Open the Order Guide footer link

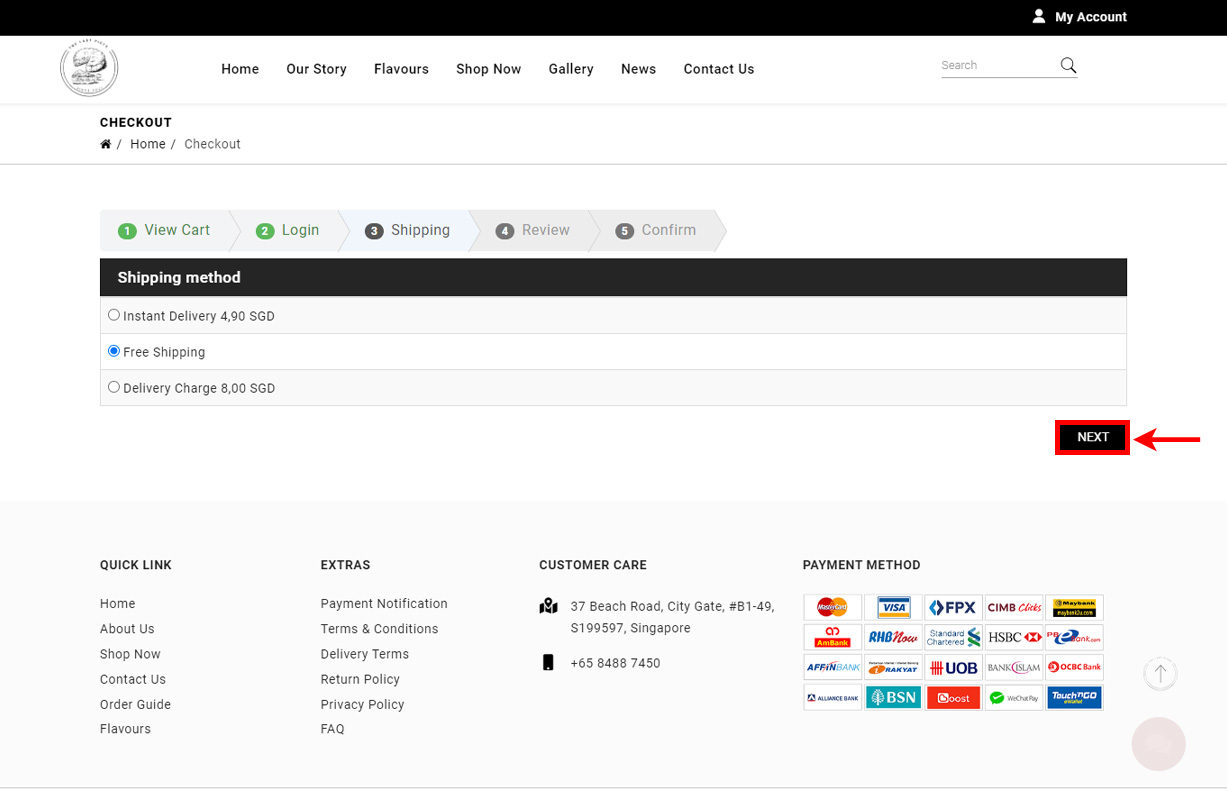[x=135, y=704]
